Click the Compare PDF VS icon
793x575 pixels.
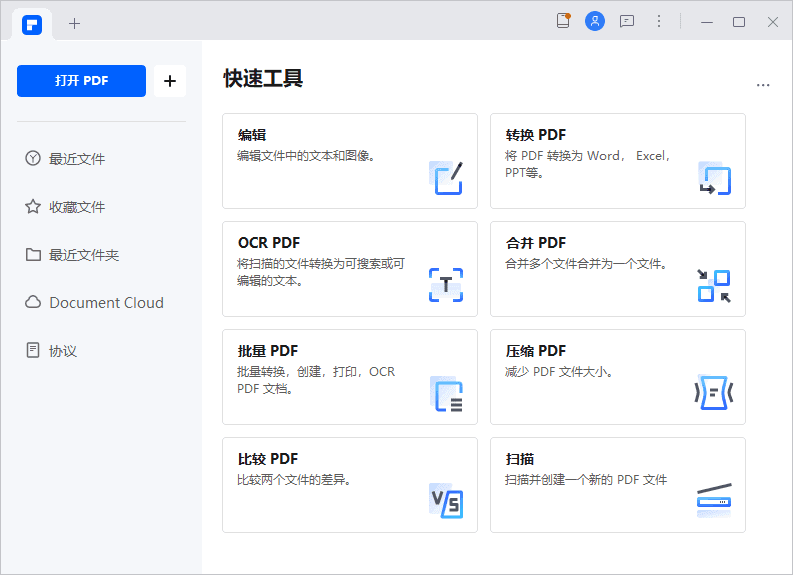pyautogui.click(x=446, y=500)
